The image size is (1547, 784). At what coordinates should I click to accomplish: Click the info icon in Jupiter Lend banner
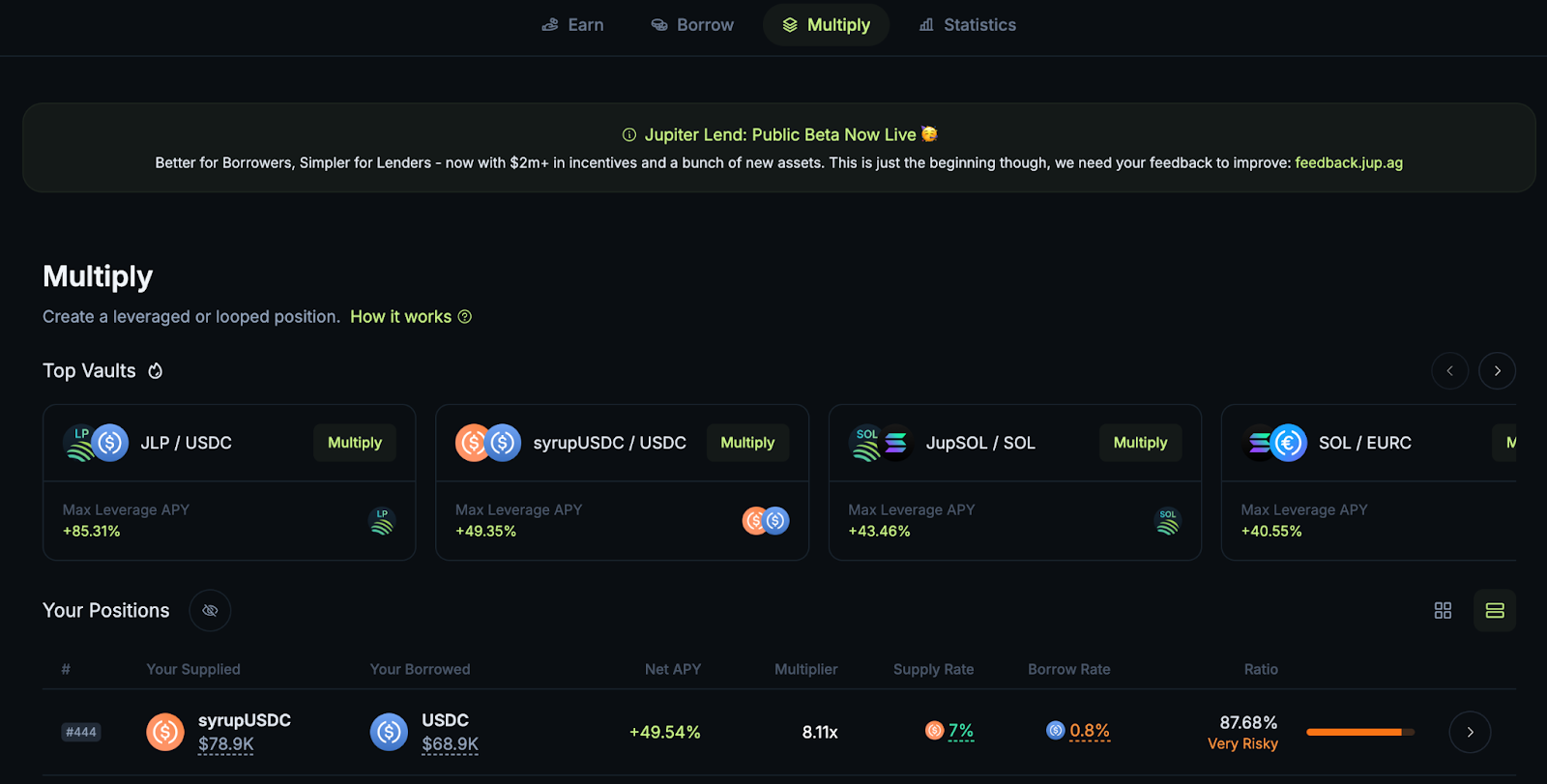pos(629,135)
